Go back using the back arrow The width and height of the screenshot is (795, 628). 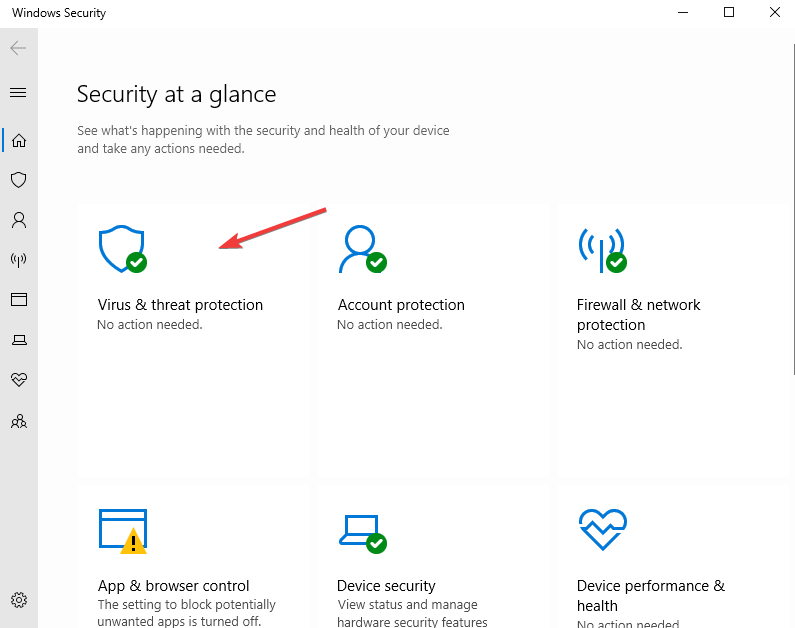[18, 48]
